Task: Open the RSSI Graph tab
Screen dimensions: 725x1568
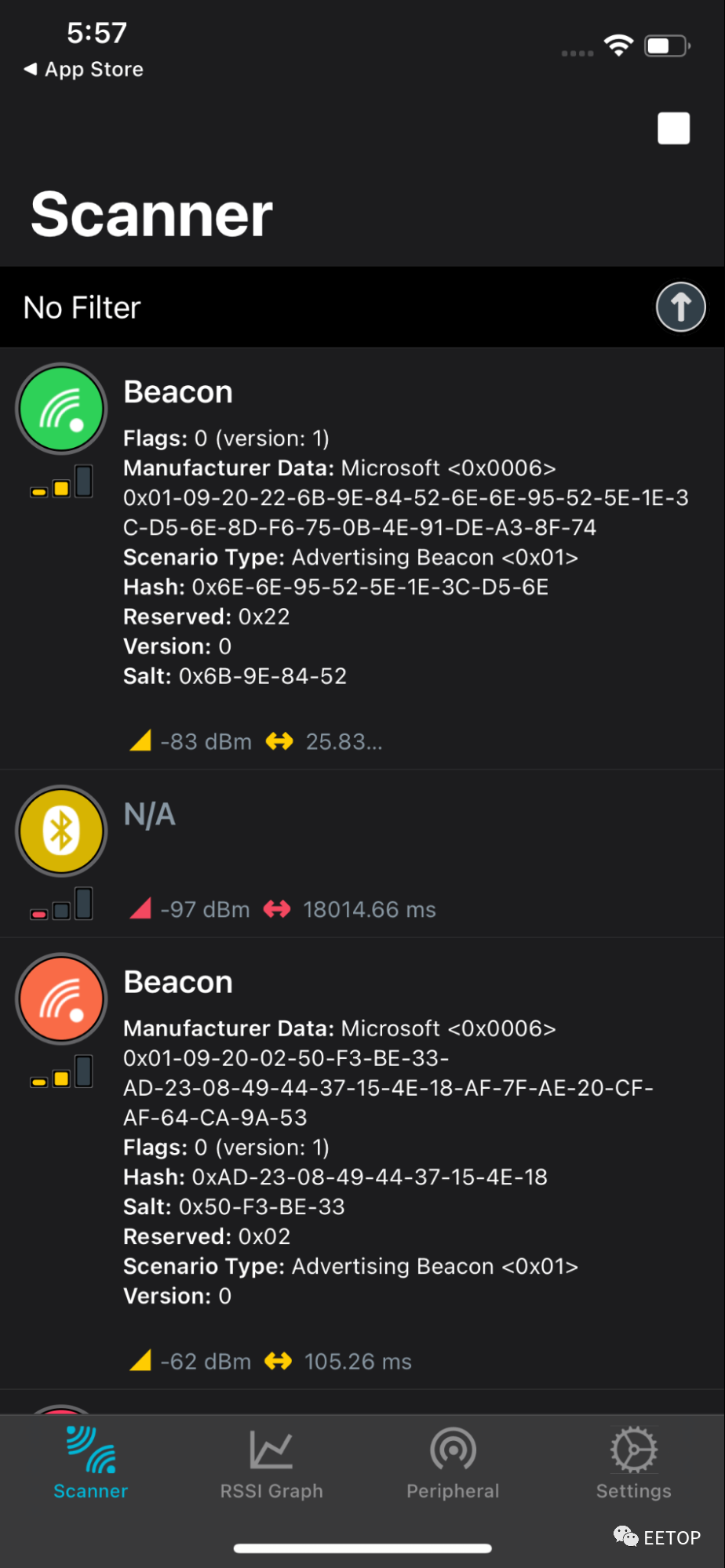Action: [271, 1463]
